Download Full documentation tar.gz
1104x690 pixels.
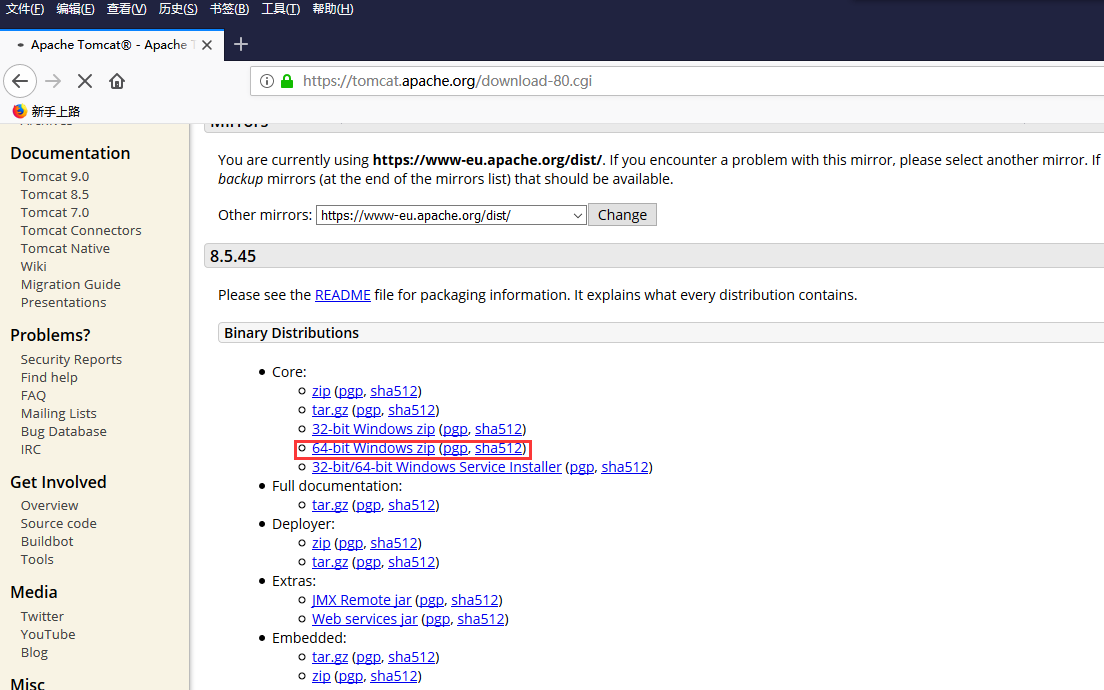330,505
